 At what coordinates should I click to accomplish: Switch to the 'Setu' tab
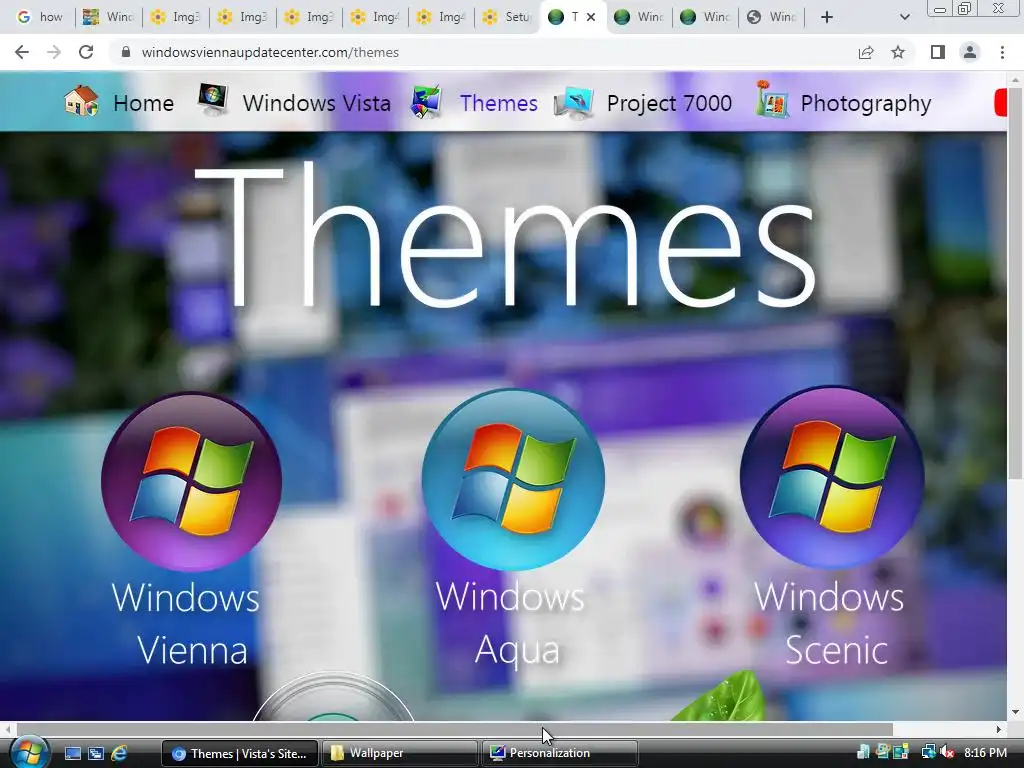507,17
